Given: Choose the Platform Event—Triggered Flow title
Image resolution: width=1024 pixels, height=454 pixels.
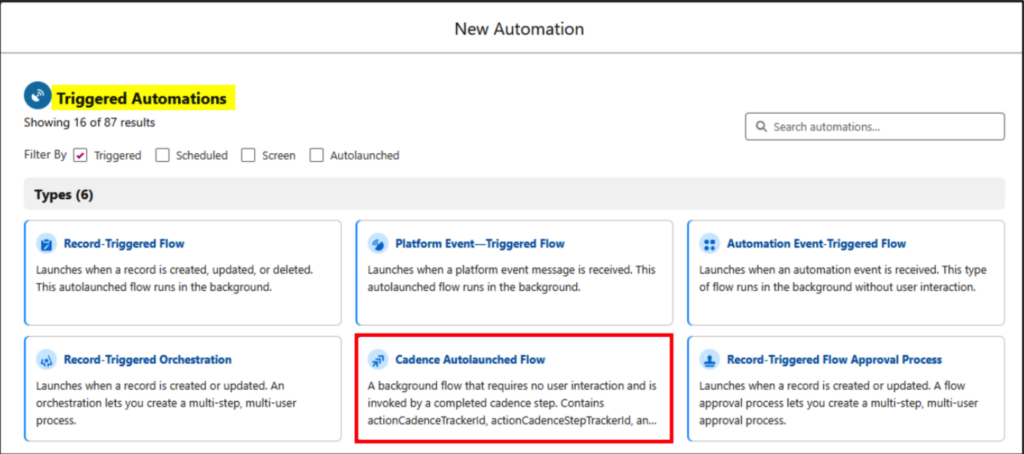Looking at the screenshot, I should coord(480,244).
